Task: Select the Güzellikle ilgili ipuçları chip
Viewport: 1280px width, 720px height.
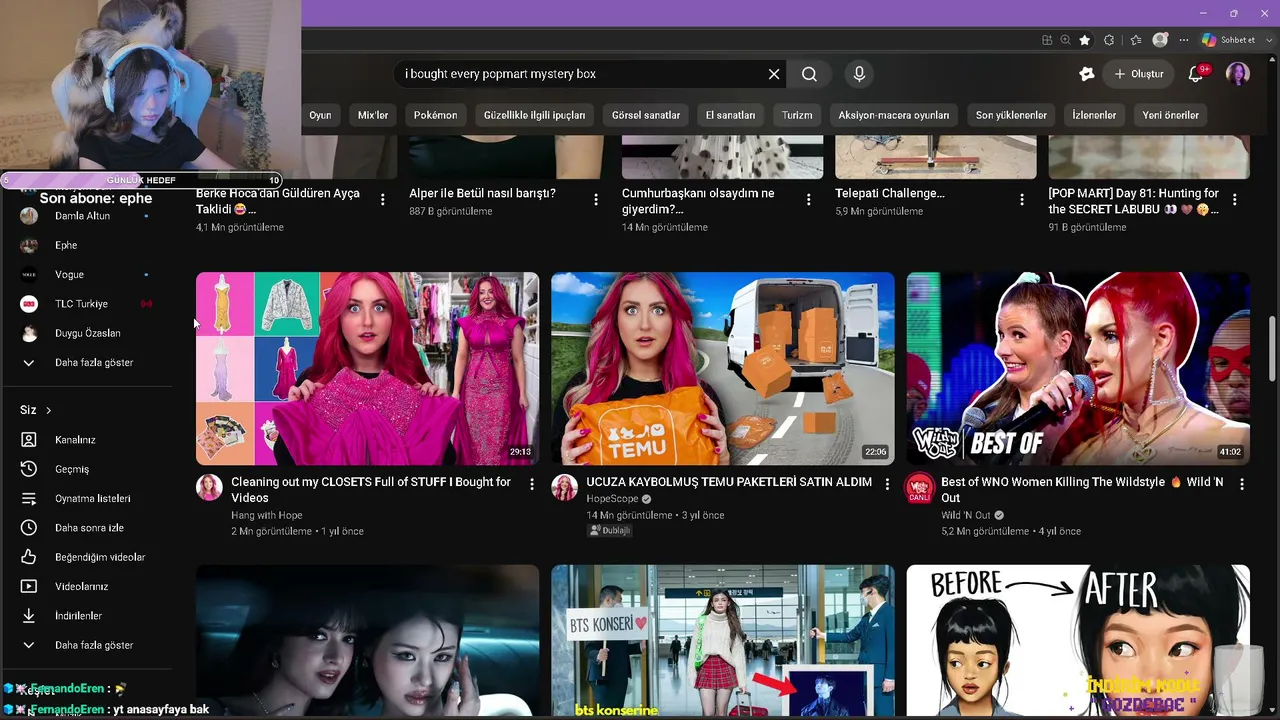Action: [x=534, y=115]
